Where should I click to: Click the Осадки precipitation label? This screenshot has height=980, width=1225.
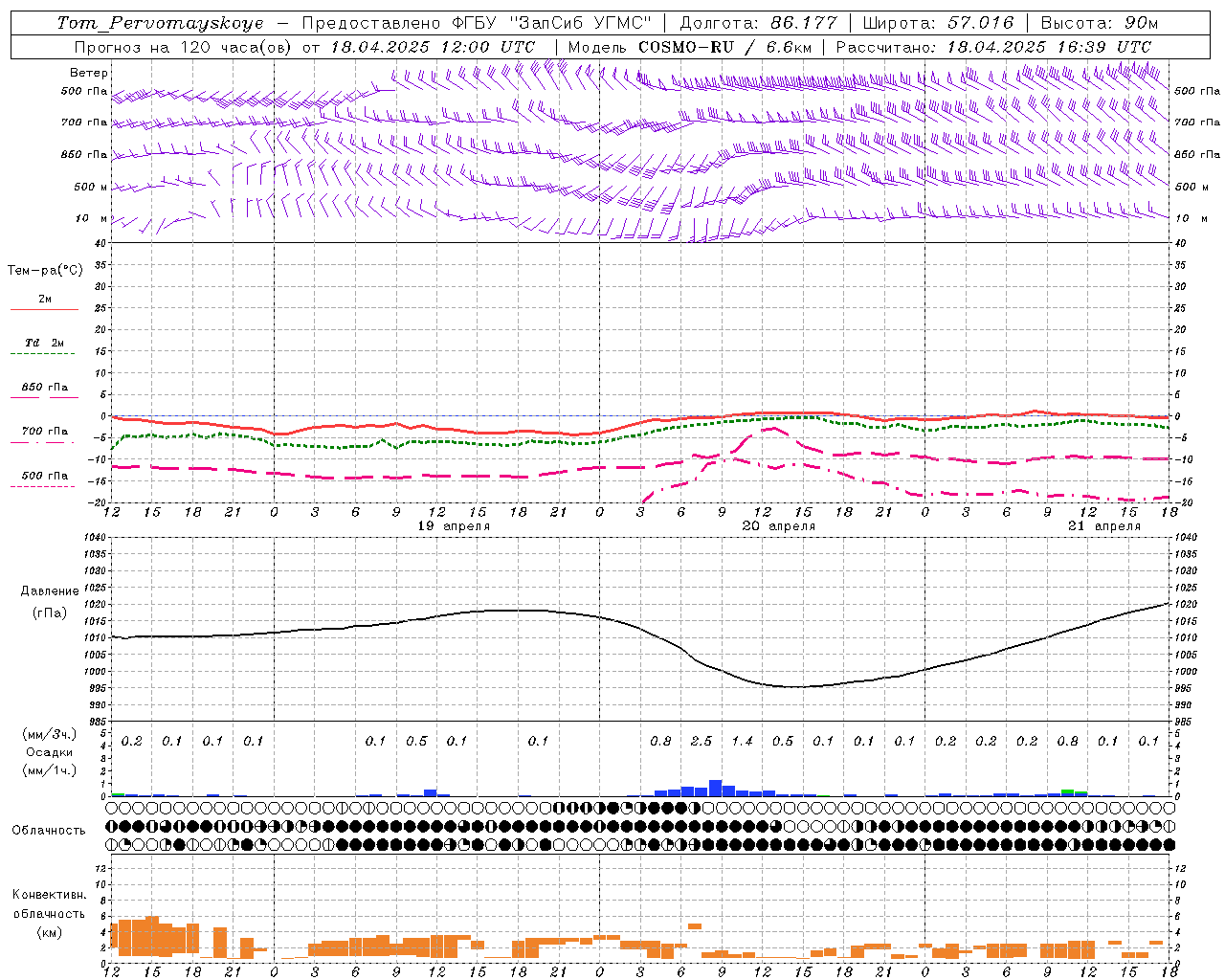coord(50,752)
